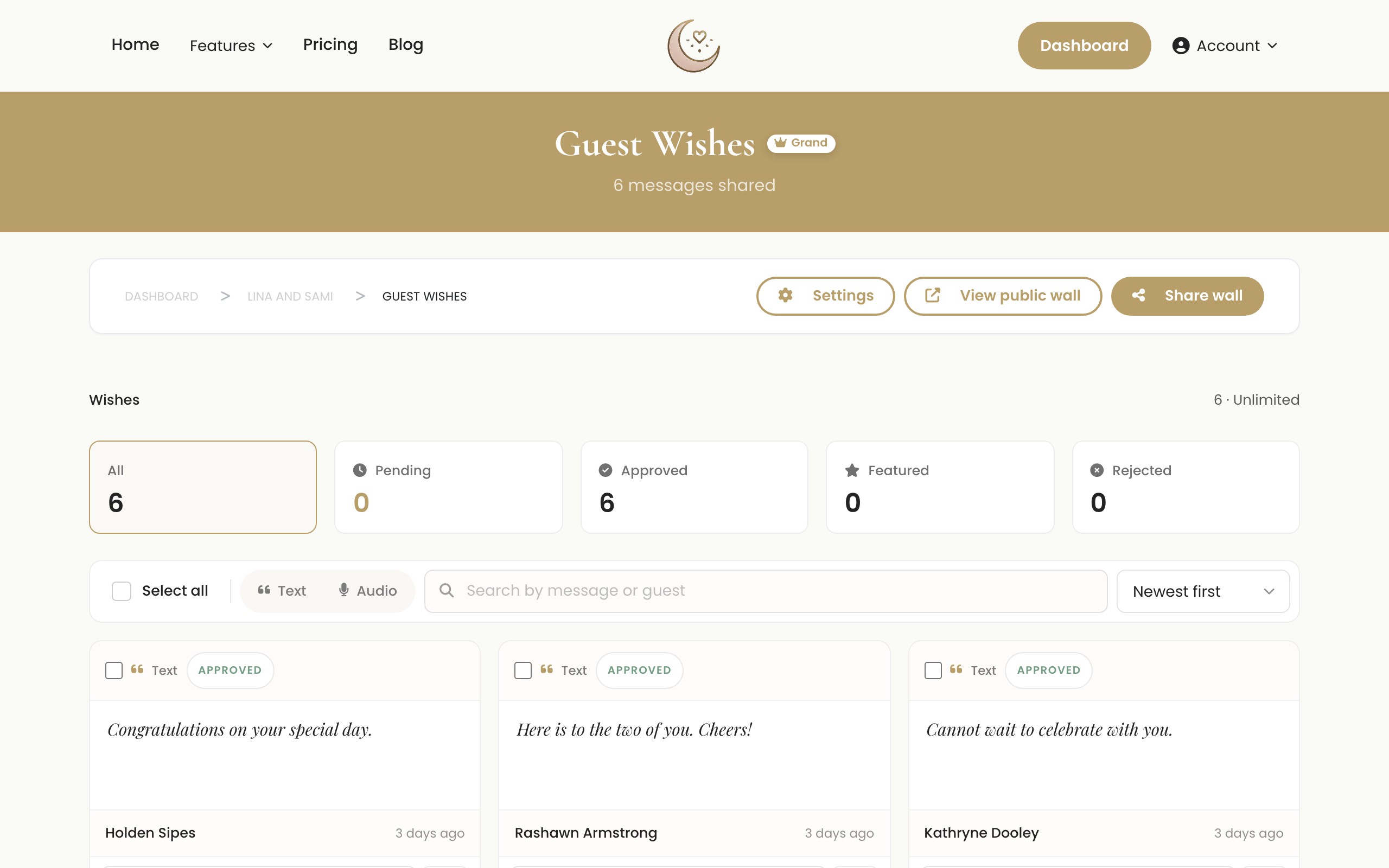Open the Pricing page
1389x868 pixels.
point(330,45)
